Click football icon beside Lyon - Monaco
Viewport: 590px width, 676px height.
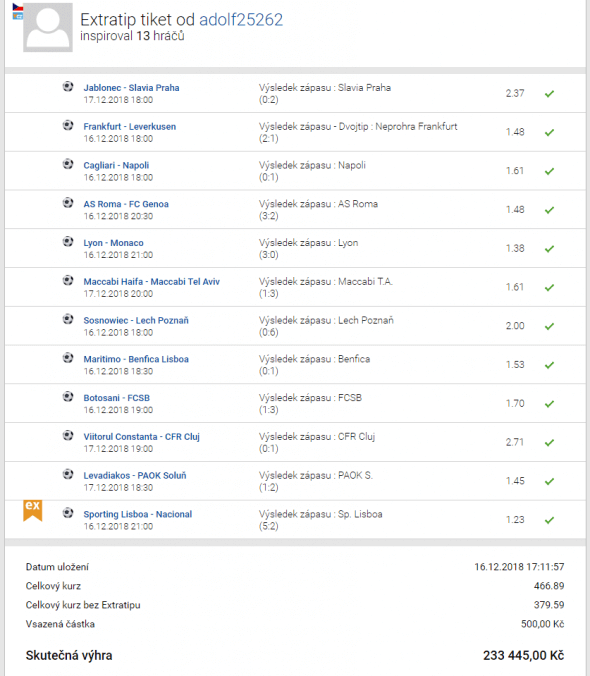pos(68,241)
